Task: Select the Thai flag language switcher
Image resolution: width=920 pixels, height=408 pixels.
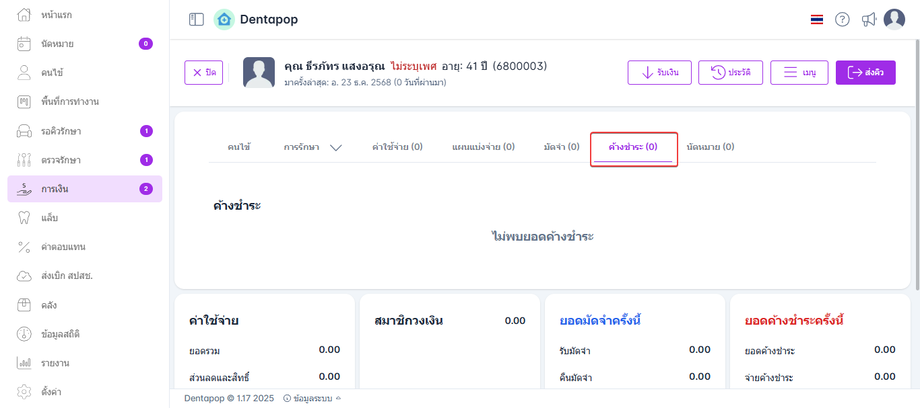Action: click(x=817, y=20)
